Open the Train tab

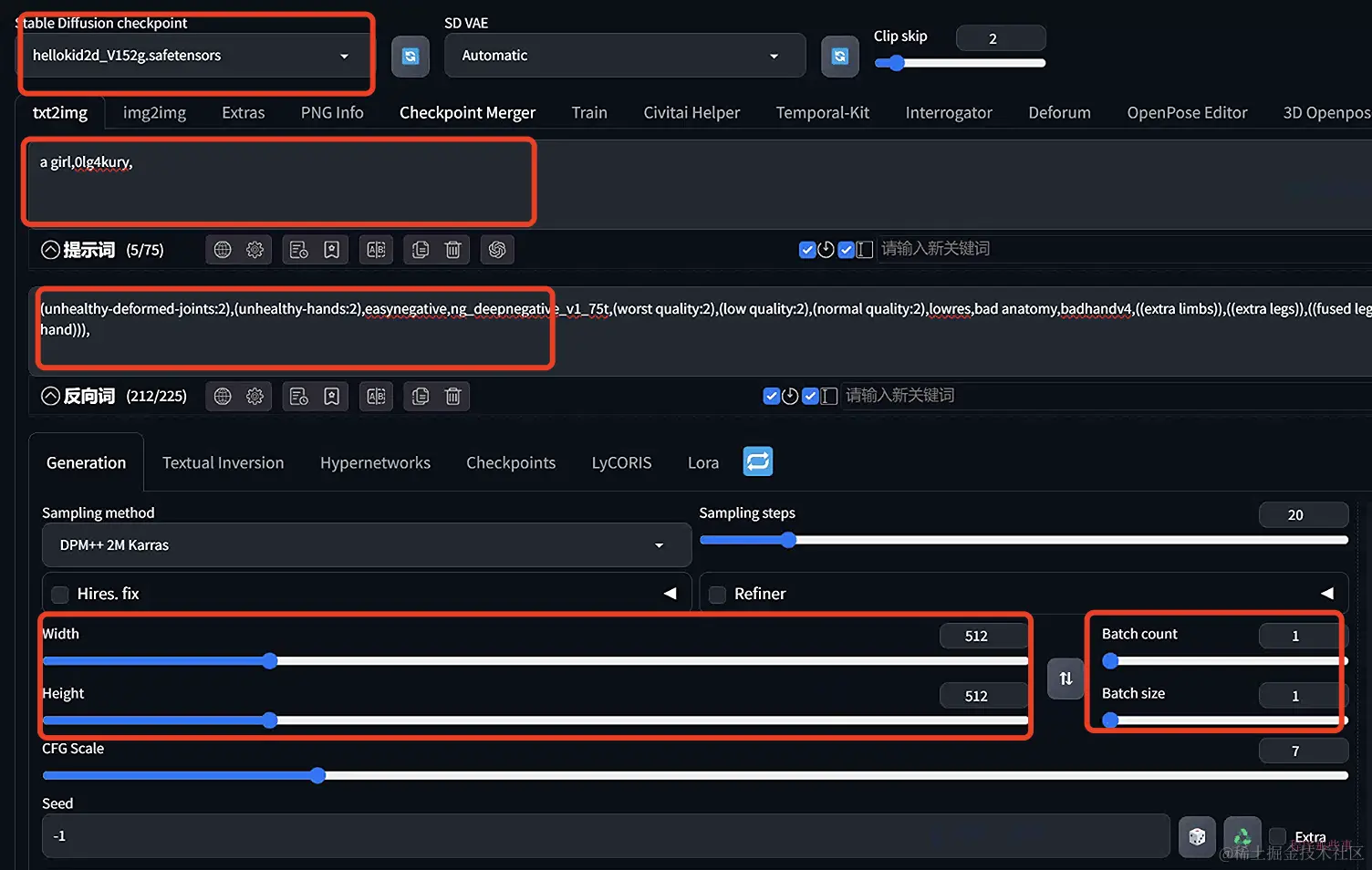(589, 113)
